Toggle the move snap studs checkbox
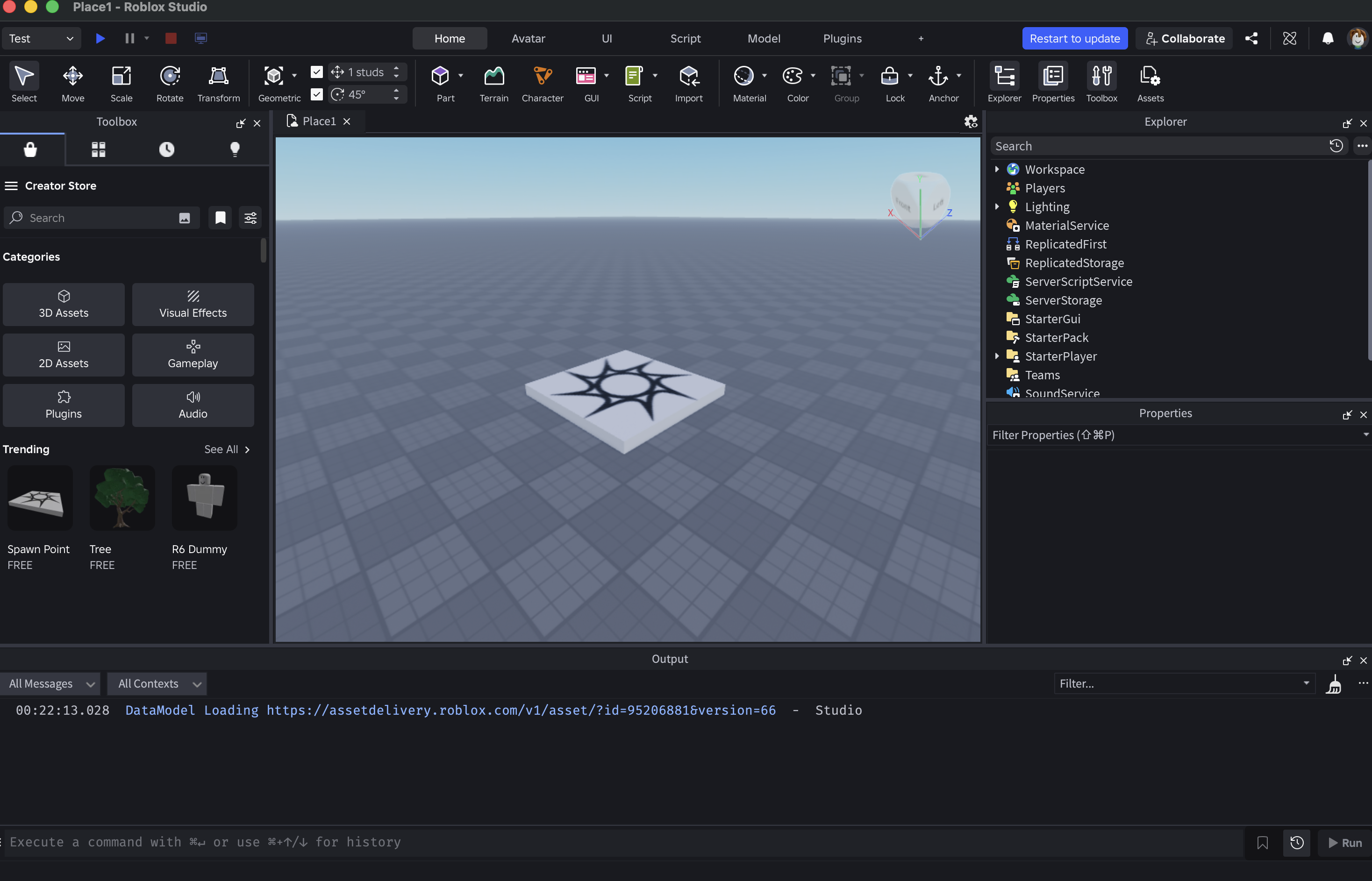 tap(316, 71)
